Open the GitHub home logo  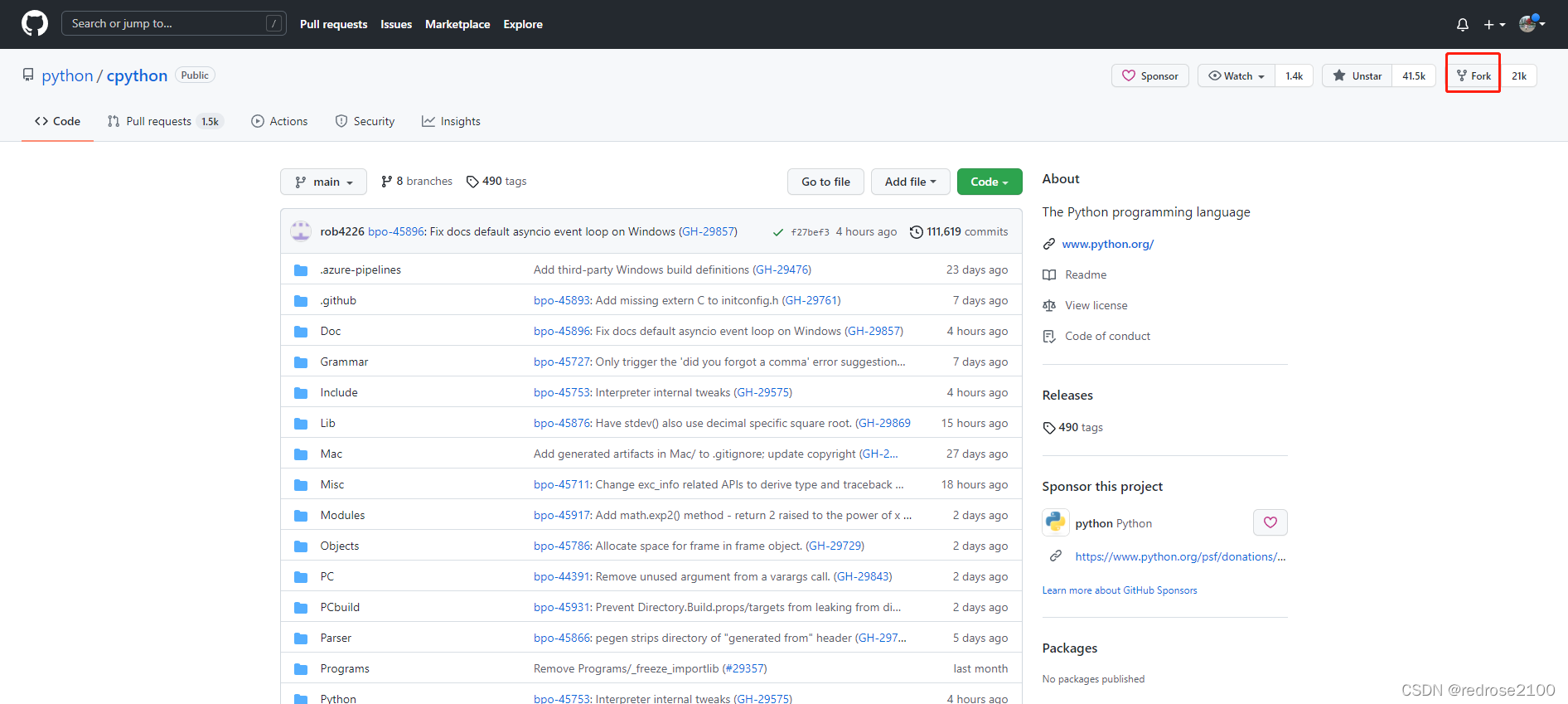coord(35,23)
